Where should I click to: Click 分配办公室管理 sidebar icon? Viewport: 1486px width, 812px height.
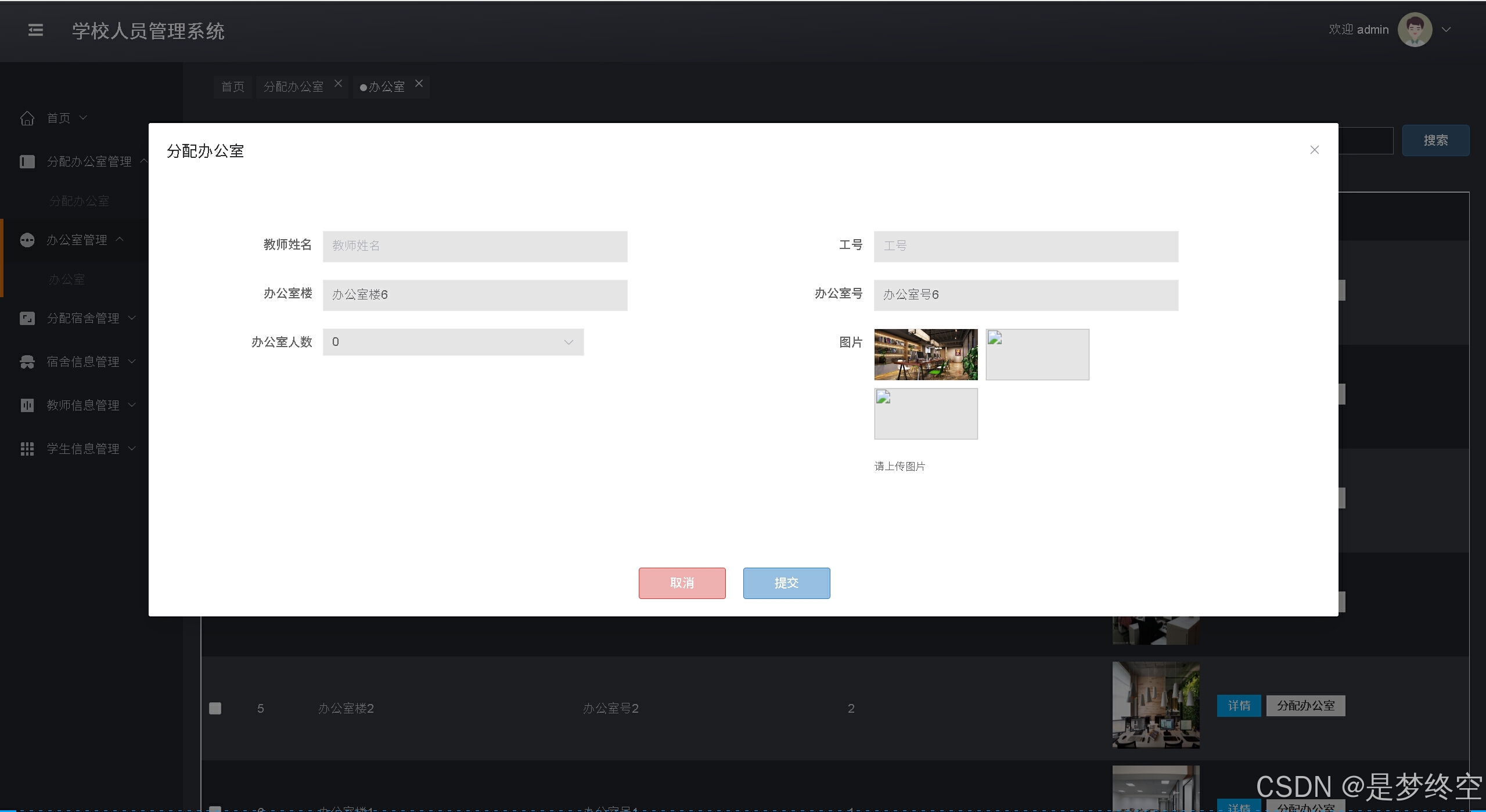(27, 161)
